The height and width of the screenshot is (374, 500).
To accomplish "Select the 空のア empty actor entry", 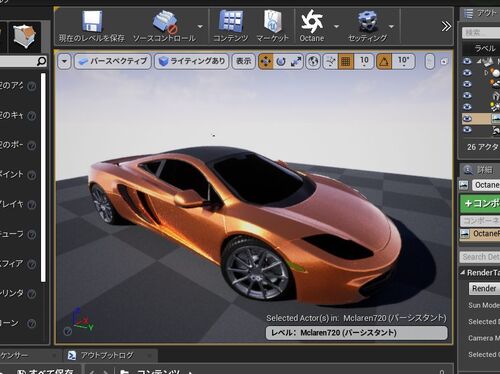I will (x=12, y=86).
